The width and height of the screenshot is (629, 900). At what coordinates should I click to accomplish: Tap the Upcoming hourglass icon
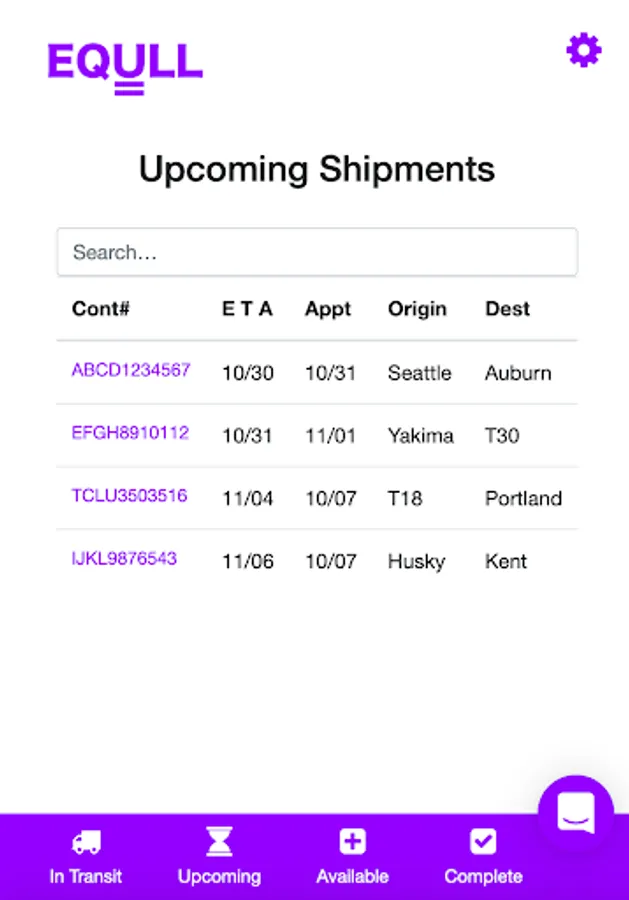click(219, 842)
